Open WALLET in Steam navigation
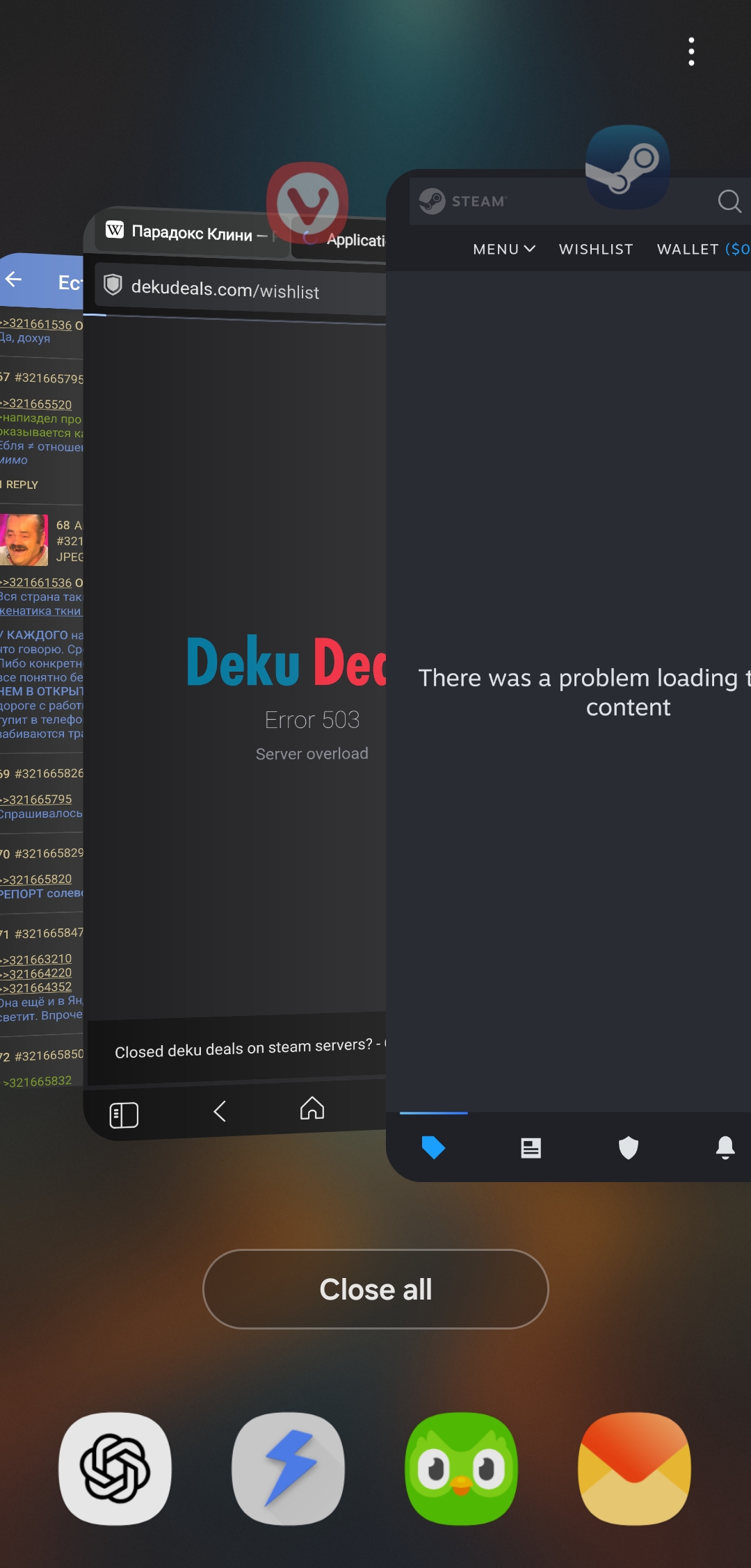Image resolution: width=751 pixels, height=1568 pixels. coord(703,249)
